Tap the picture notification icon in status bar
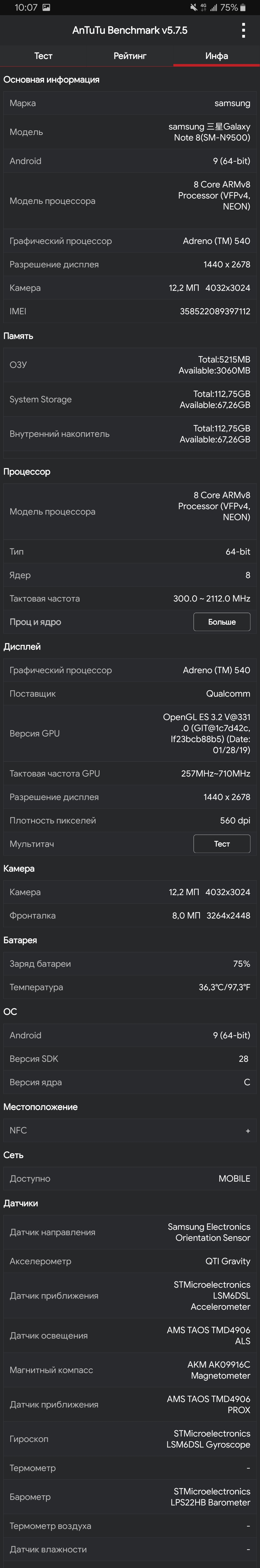The height and width of the screenshot is (1568, 260). [x=46, y=8]
